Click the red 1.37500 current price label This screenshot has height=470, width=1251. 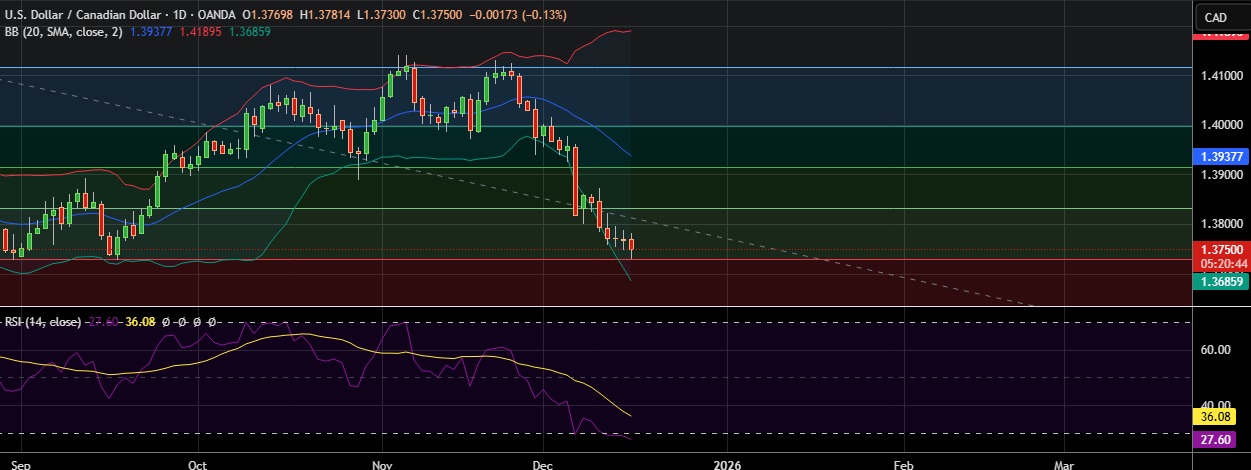pyautogui.click(x=1222, y=249)
